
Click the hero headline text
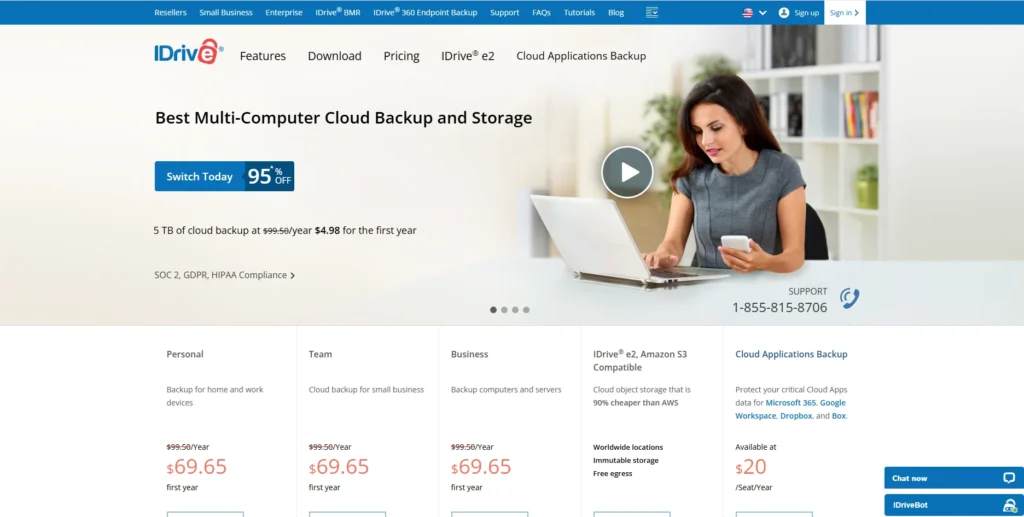tap(344, 118)
